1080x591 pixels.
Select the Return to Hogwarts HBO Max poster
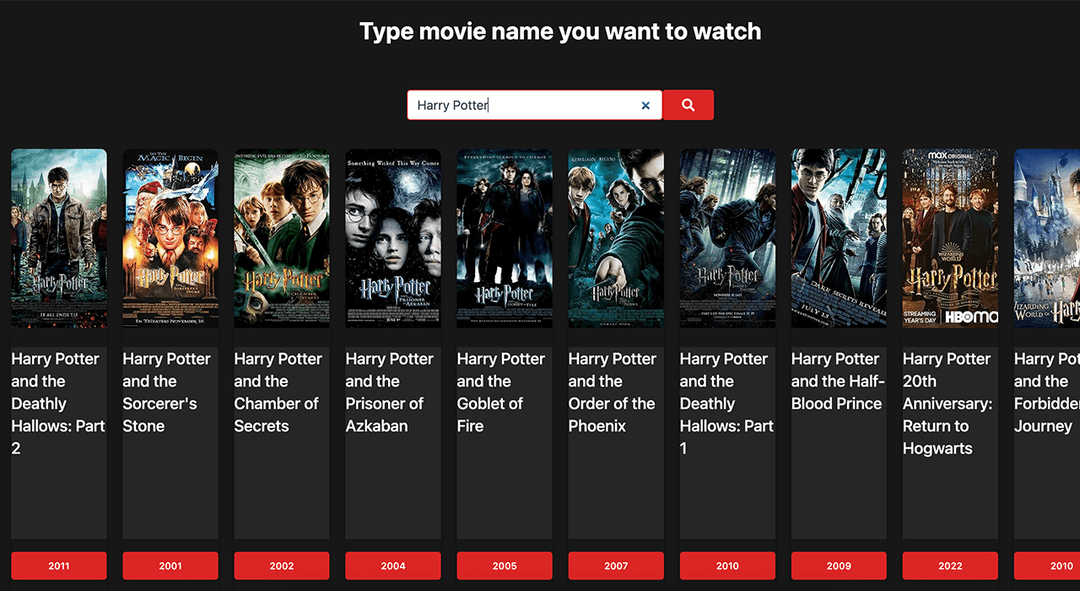pyautogui.click(x=951, y=238)
